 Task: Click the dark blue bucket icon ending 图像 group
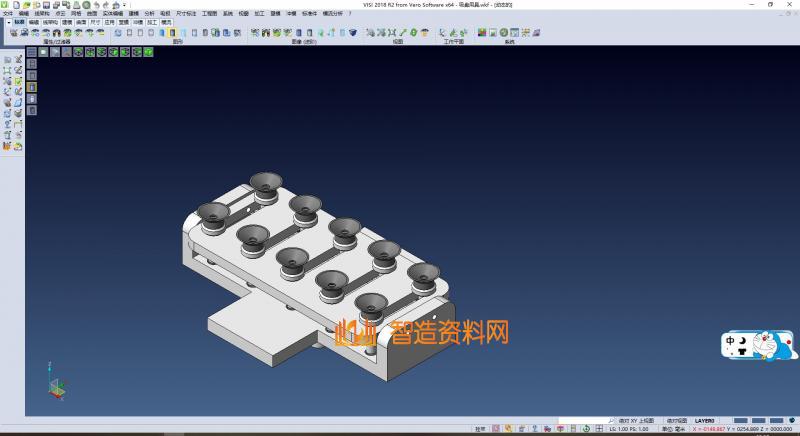[x=353, y=33]
